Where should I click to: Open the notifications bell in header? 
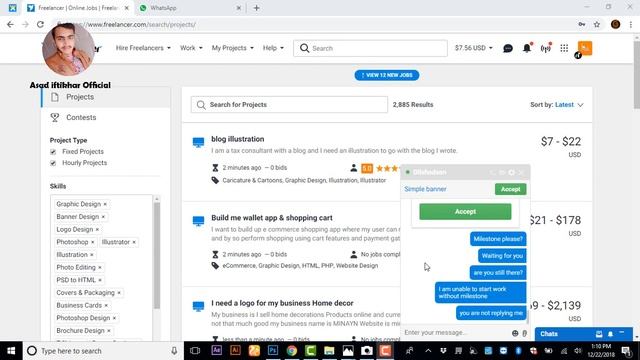tap(527, 48)
